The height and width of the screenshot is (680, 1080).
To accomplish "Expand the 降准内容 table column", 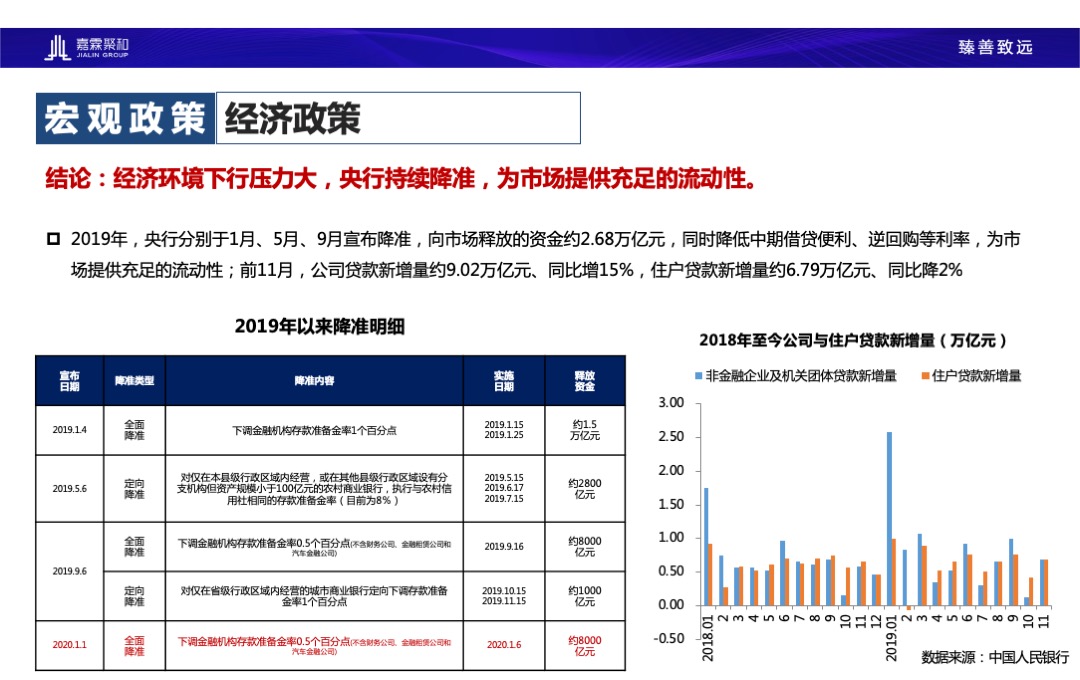I will 314,380.
